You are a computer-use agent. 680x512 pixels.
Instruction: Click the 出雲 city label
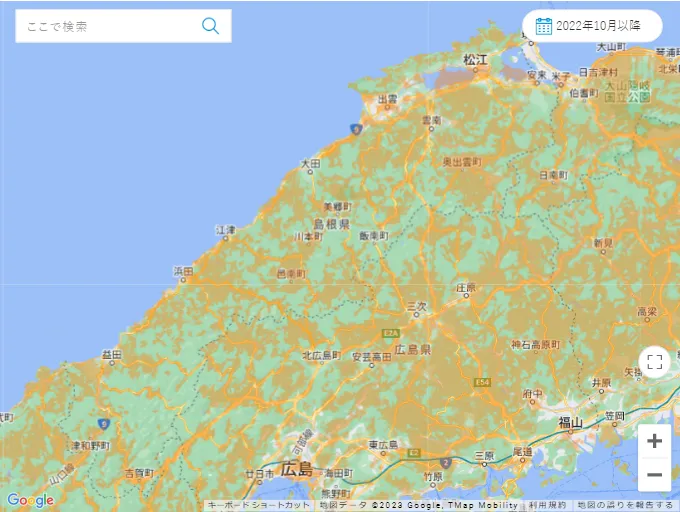[387, 99]
